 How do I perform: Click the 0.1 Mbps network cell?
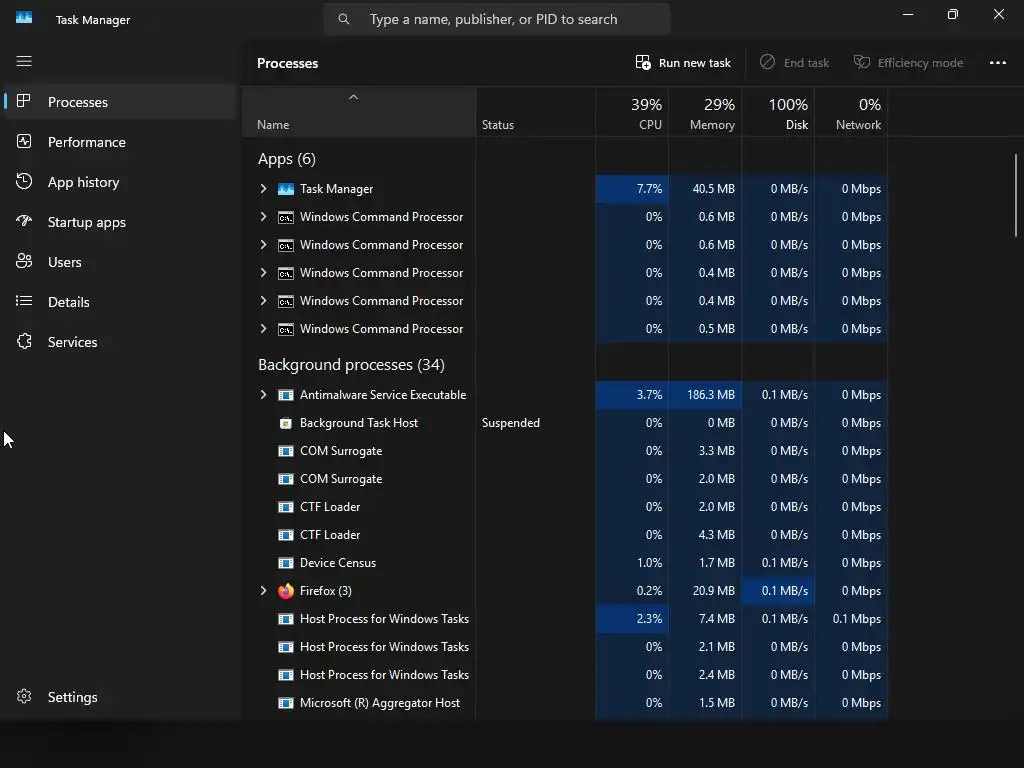pyautogui.click(x=851, y=619)
